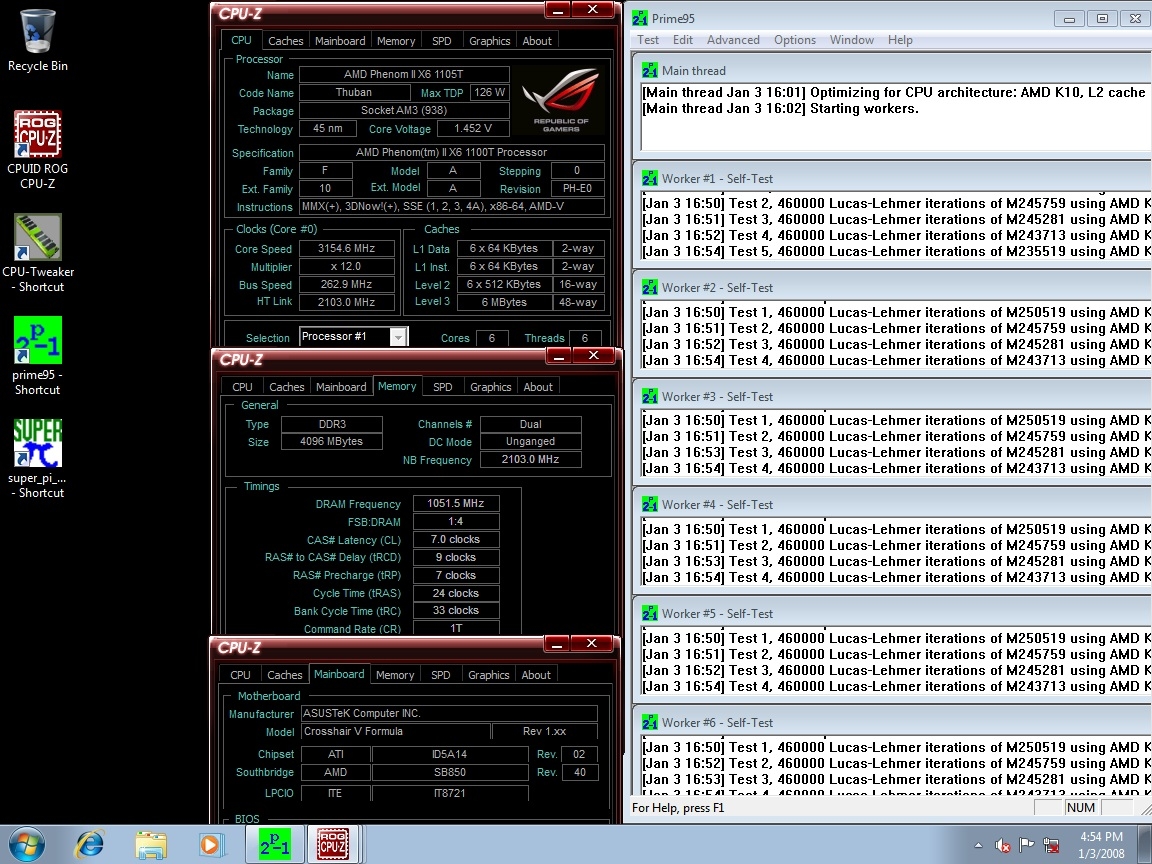Open Caches tab in the CPU-Z motherboard window
This screenshot has width=1152, height=864.
pyautogui.click(x=284, y=675)
